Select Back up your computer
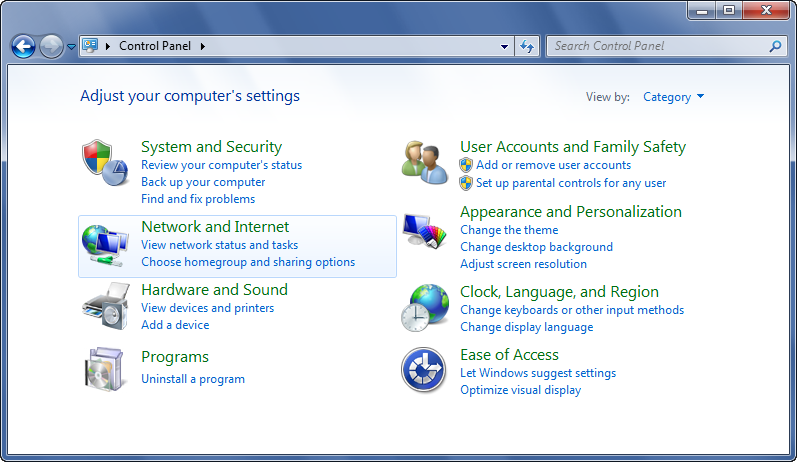 click(203, 182)
